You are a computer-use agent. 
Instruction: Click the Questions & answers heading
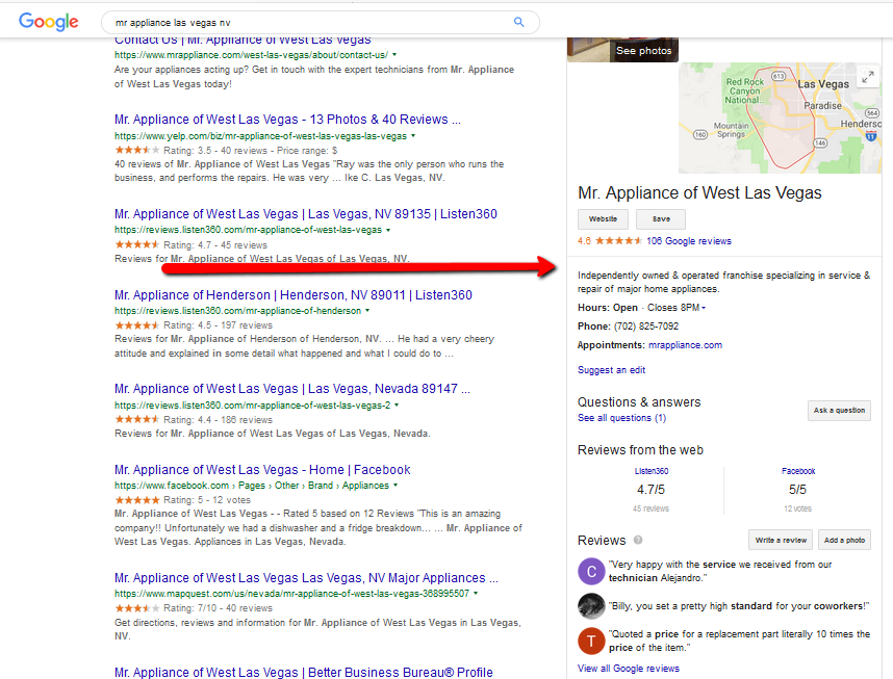click(x=639, y=402)
